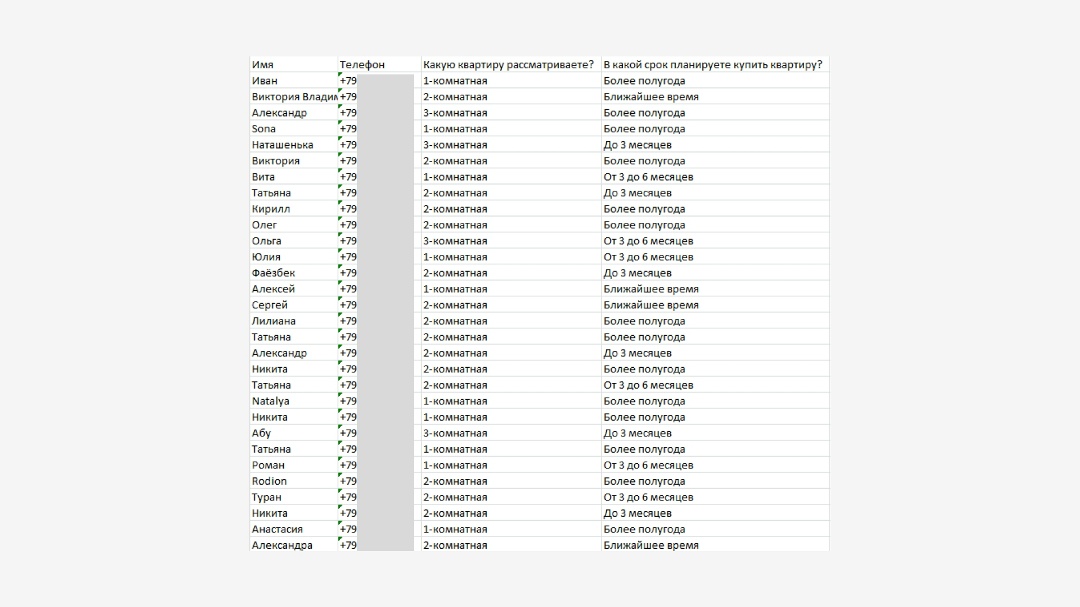Select the apartment type cell in Абу's row

[x=510, y=433]
